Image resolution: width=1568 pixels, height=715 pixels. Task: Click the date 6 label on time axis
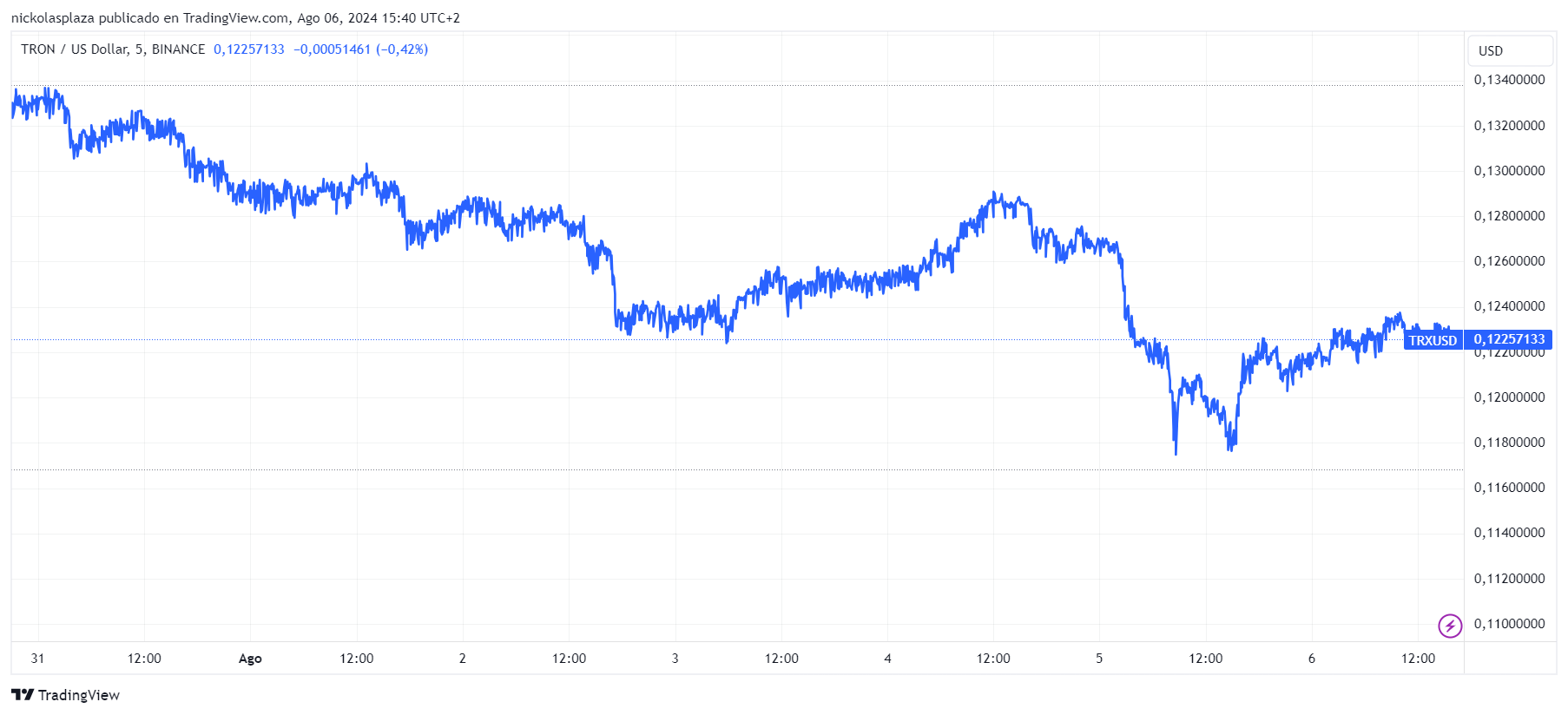(1312, 659)
